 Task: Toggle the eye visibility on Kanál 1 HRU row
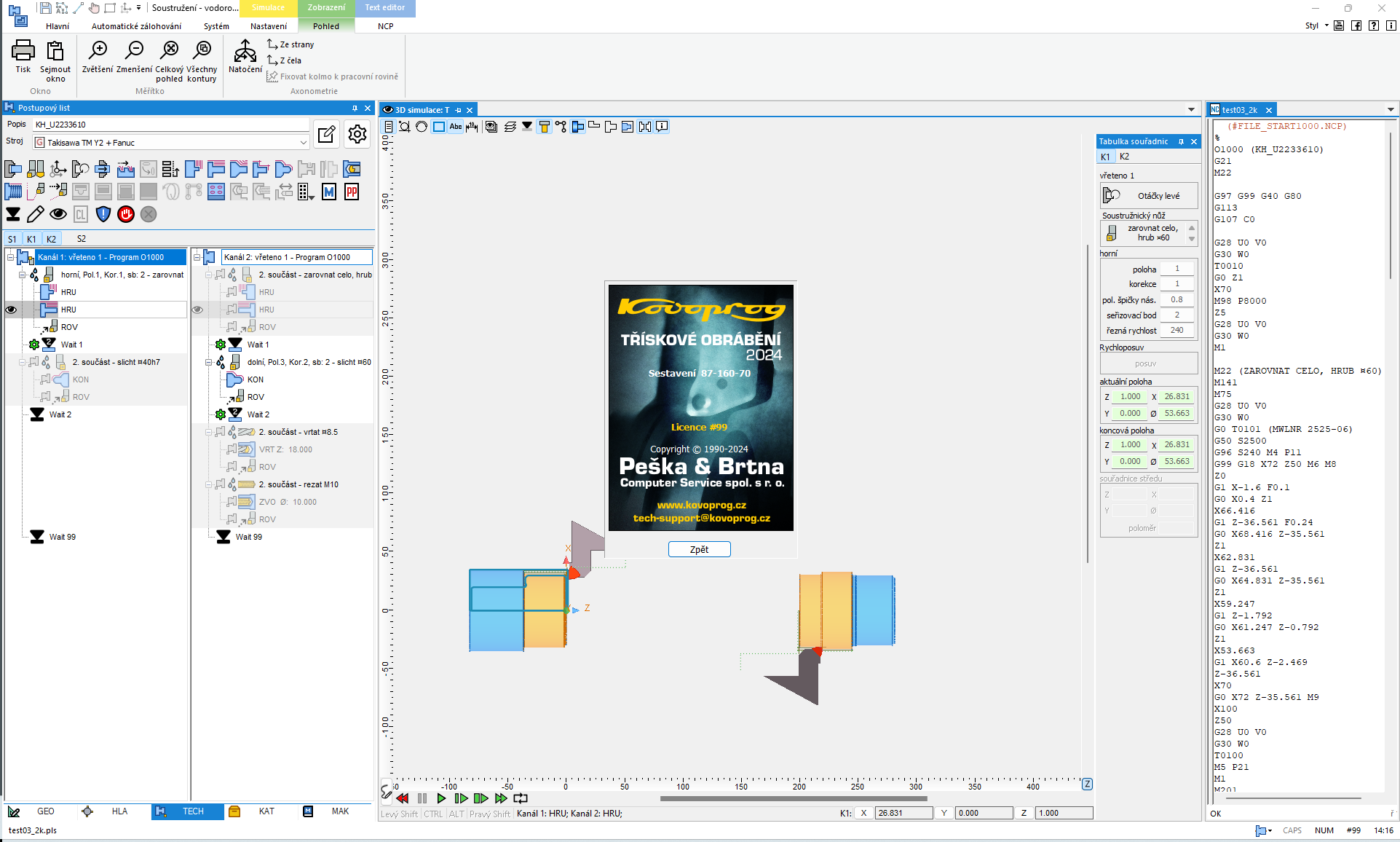11,310
